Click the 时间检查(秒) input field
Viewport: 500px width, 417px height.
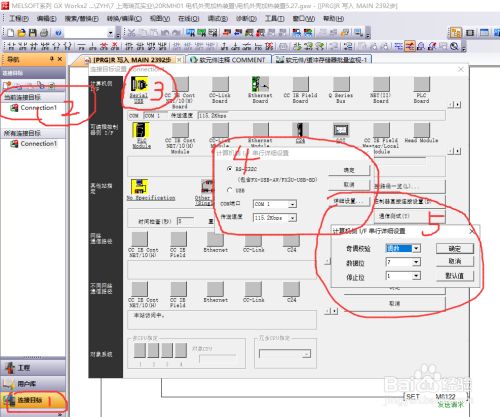point(185,221)
